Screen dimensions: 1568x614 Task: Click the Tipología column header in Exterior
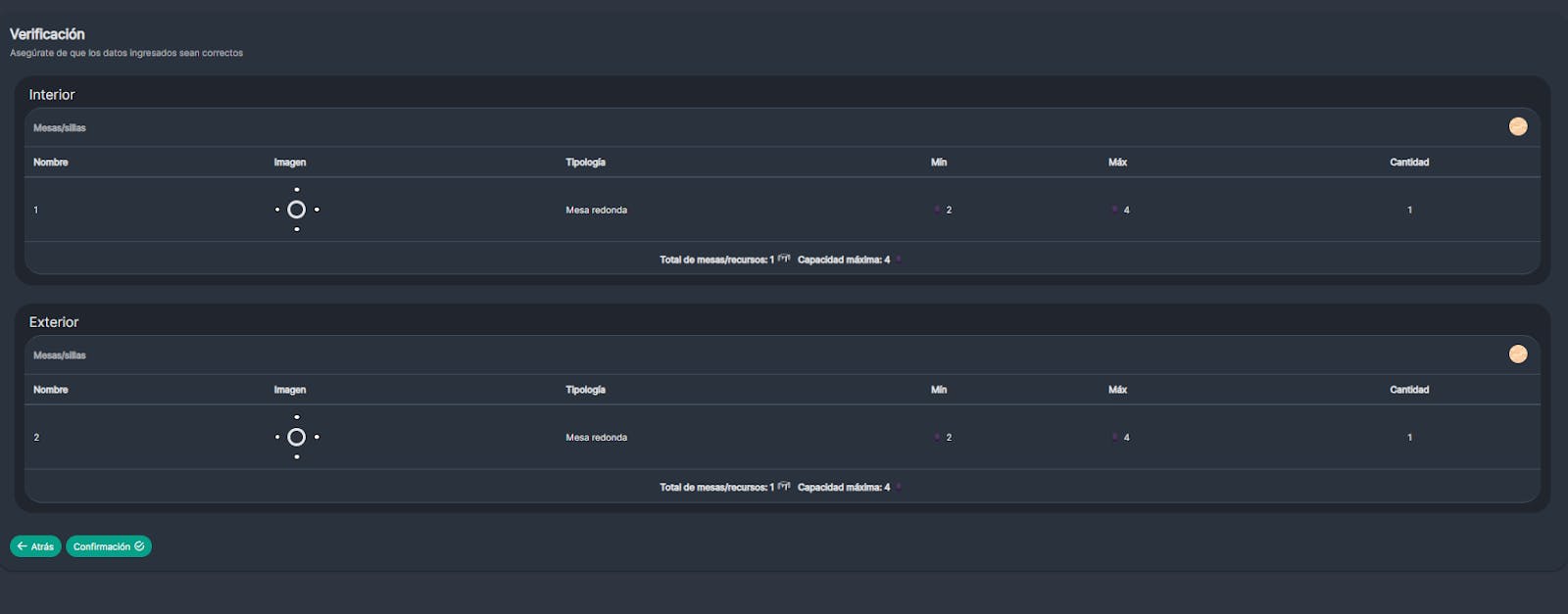[585, 390]
